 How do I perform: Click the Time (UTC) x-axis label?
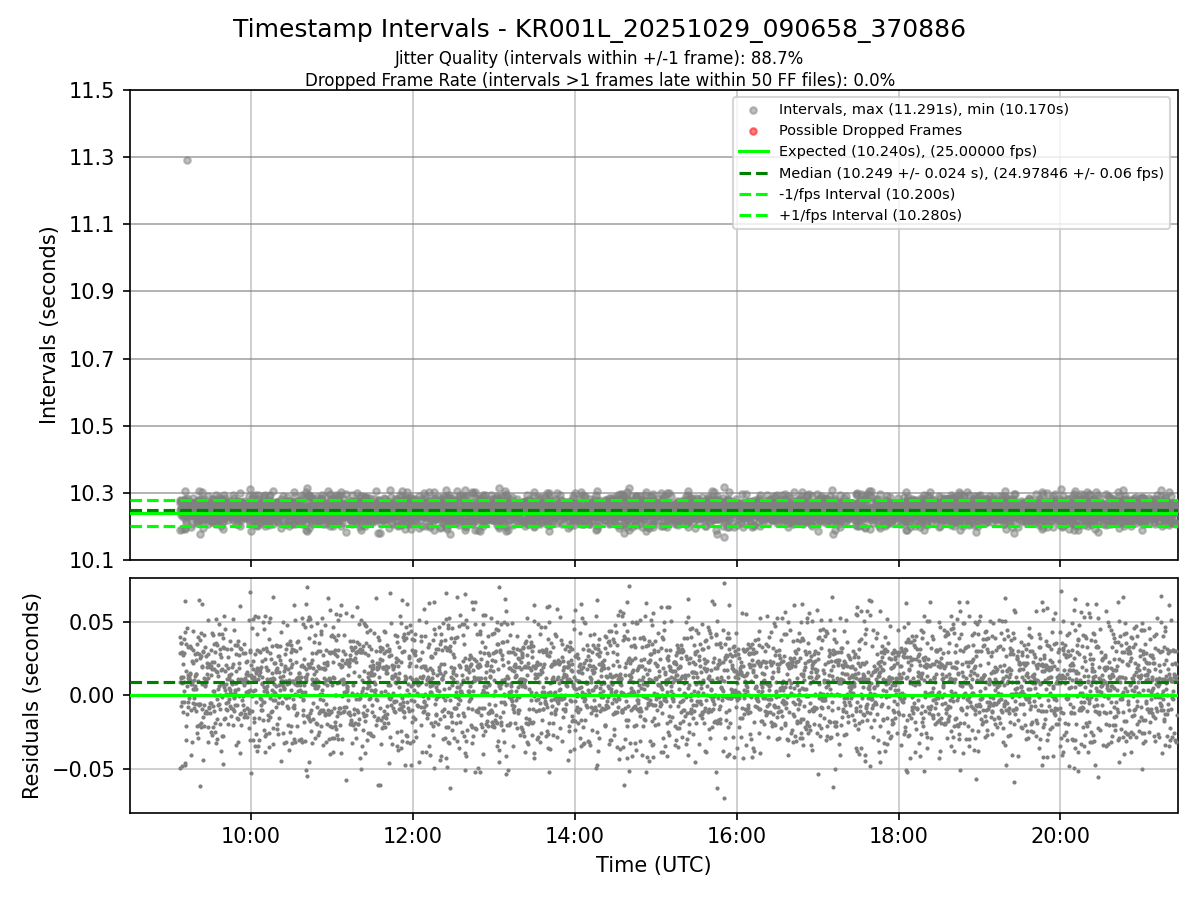click(x=653, y=865)
